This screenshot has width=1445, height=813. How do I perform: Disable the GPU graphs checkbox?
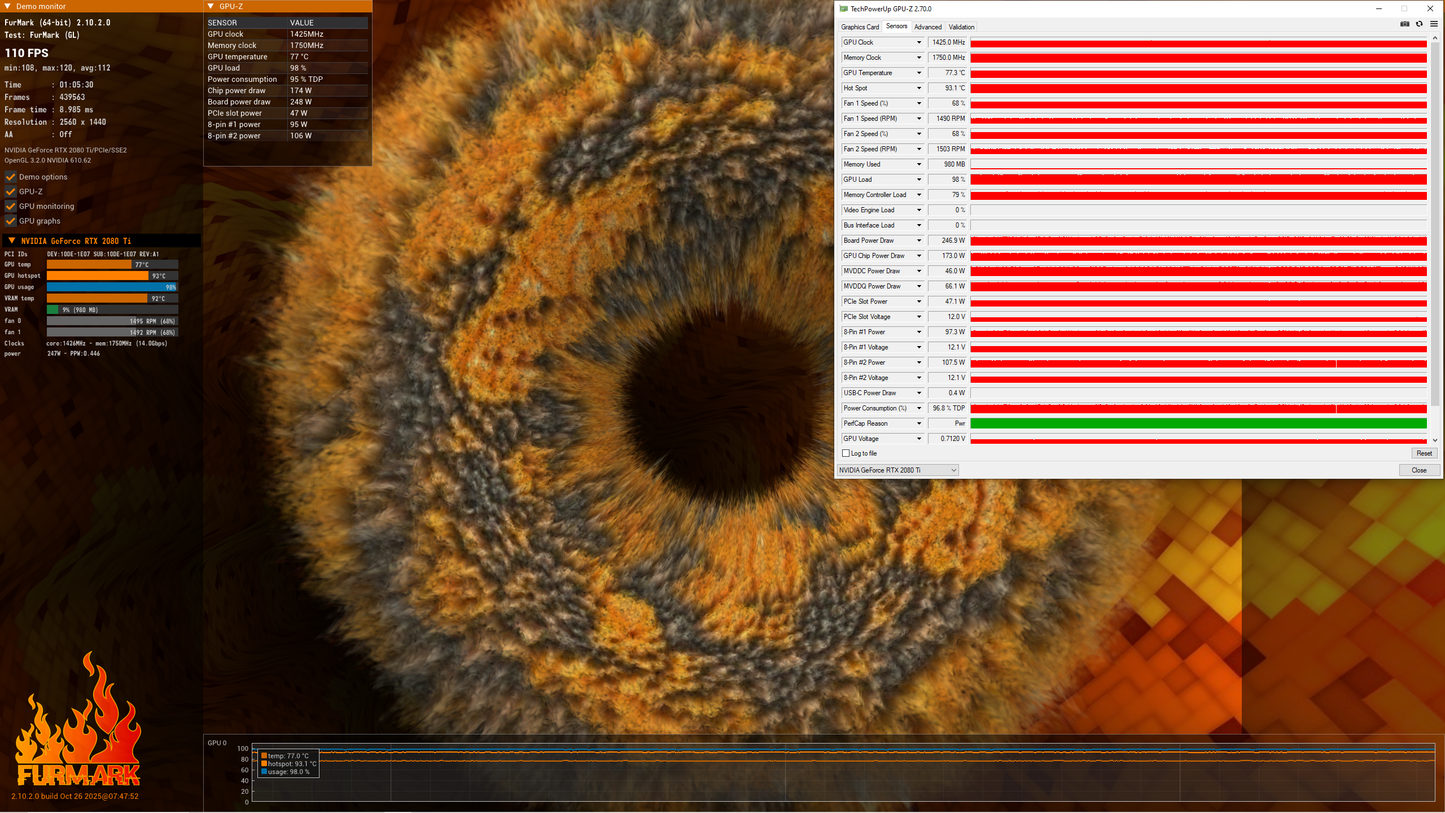click(11, 221)
